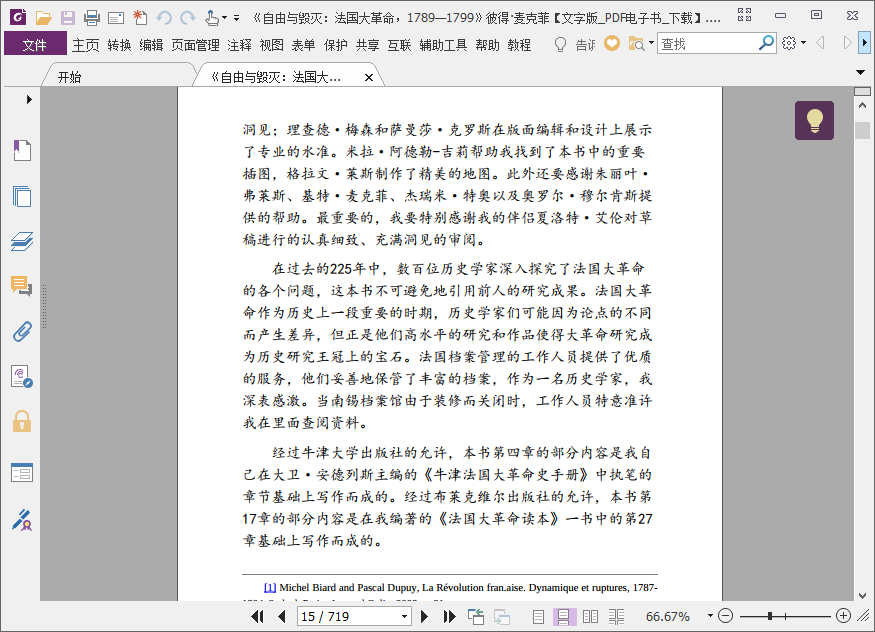Image resolution: width=875 pixels, height=632 pixels.
Task: Open the 注释 menu tab
Action: coord(239,45)
